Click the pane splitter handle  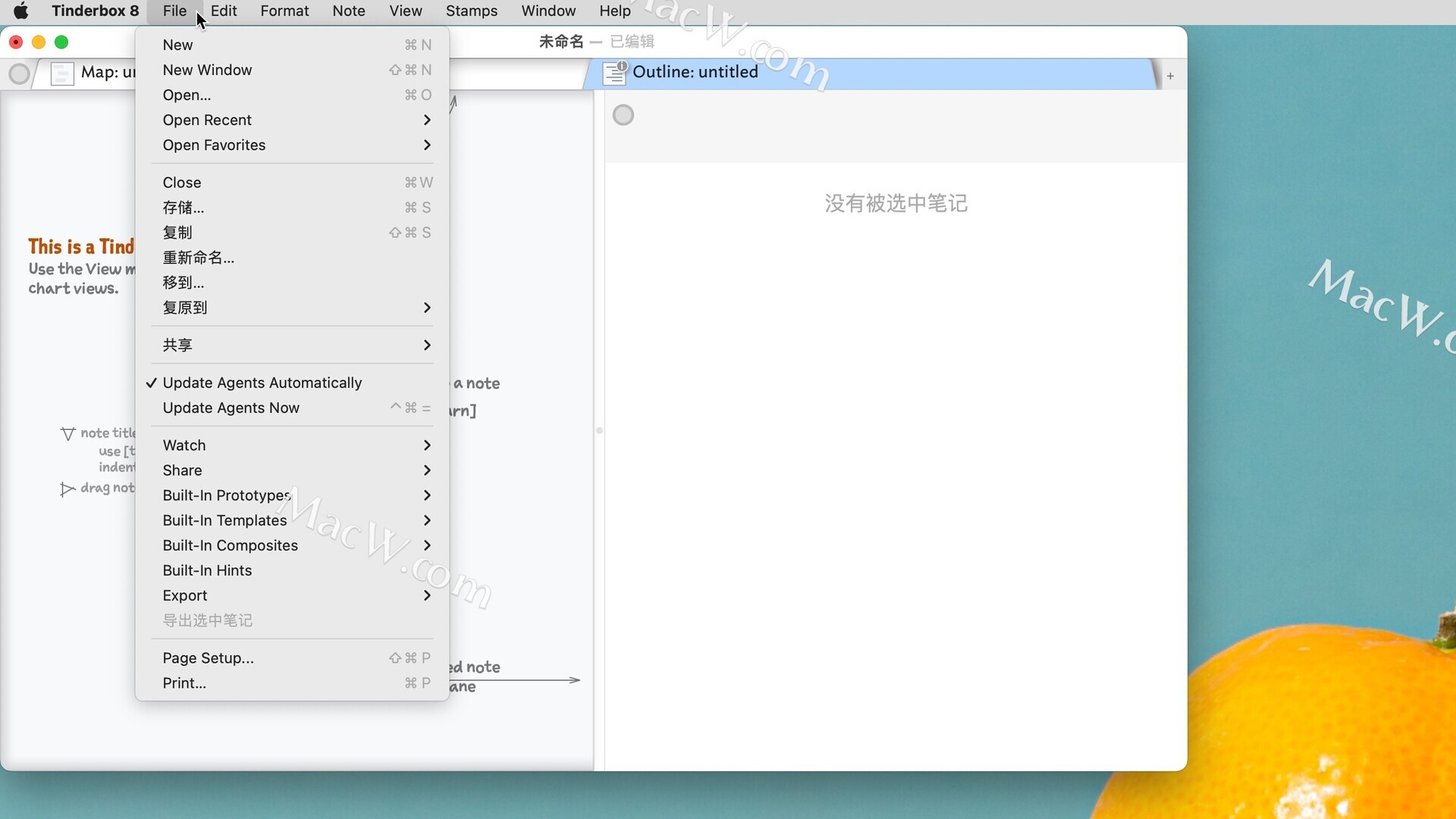(599, 431)
